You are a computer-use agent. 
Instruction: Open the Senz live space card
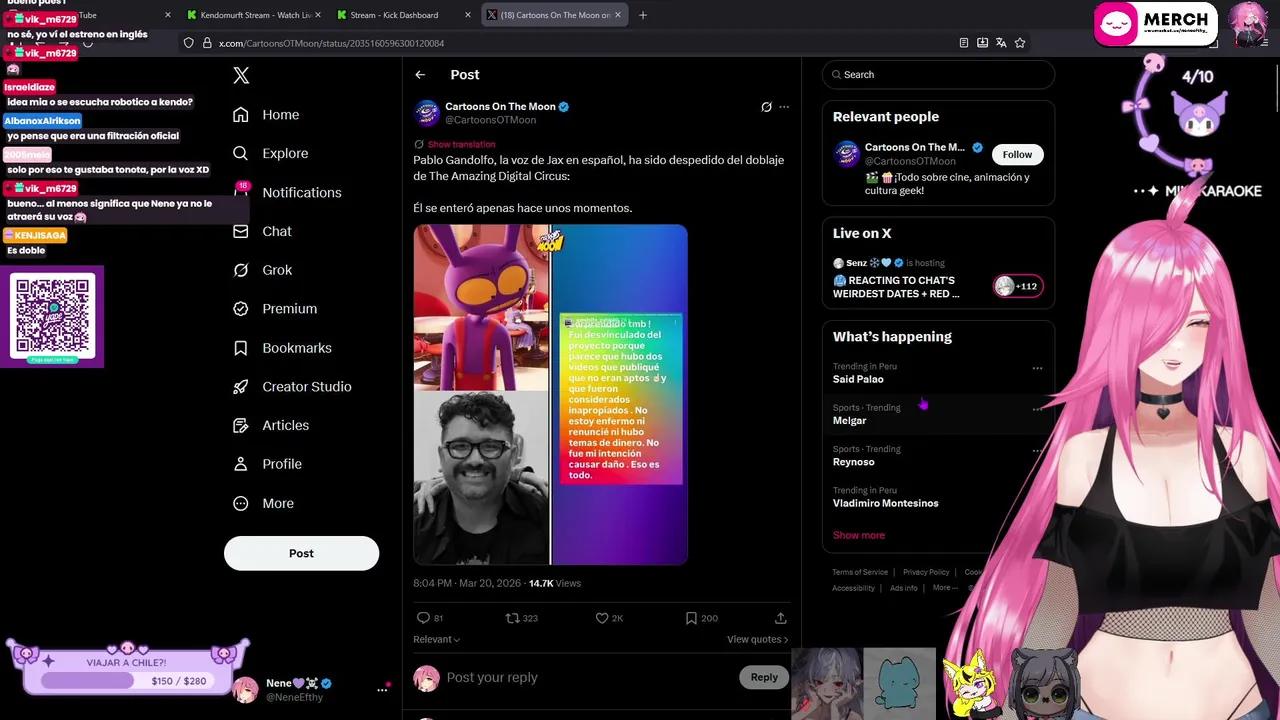[x=938, y=280]
